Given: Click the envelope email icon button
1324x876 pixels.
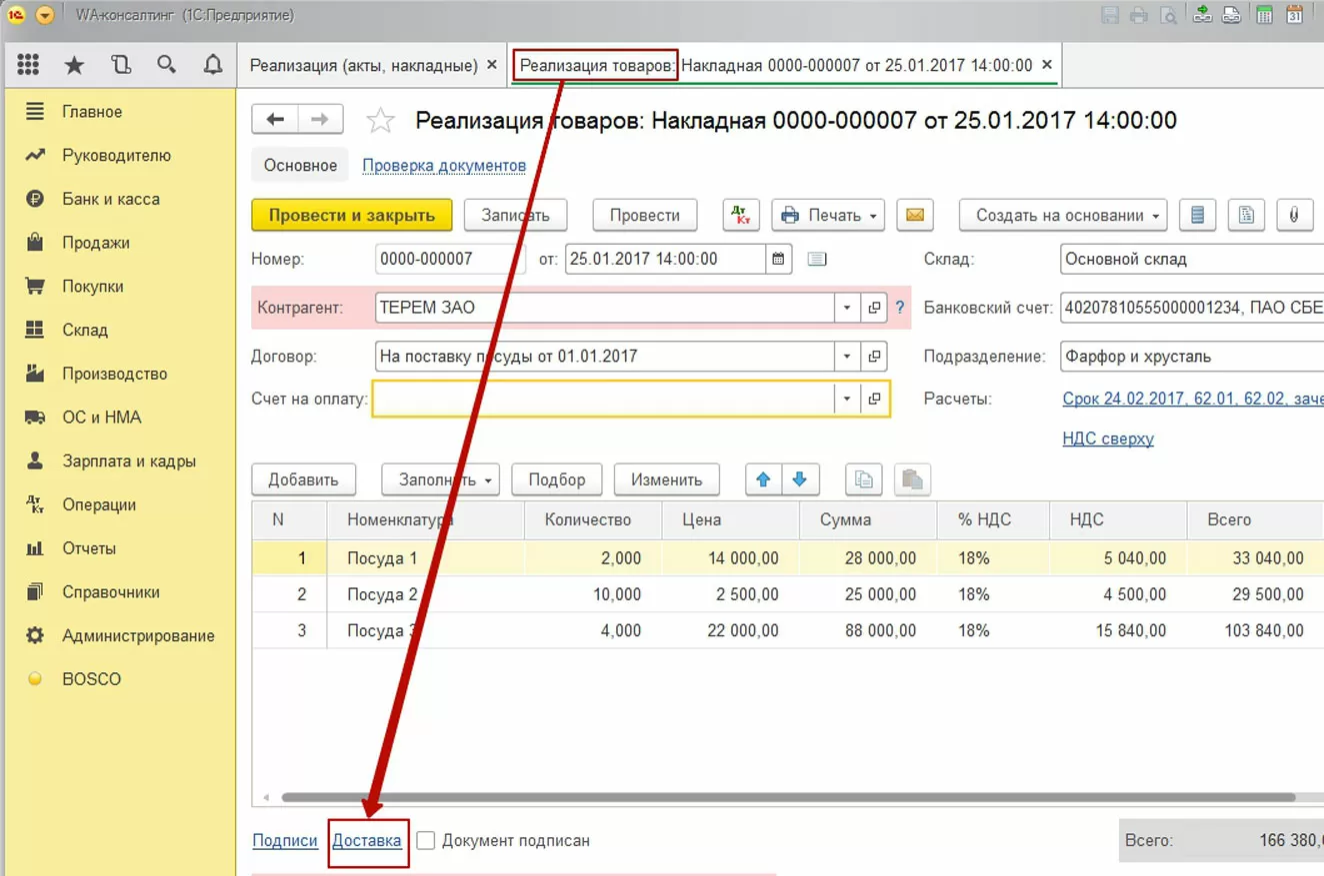Looking at the screenshot, I should tap(915, 215).
